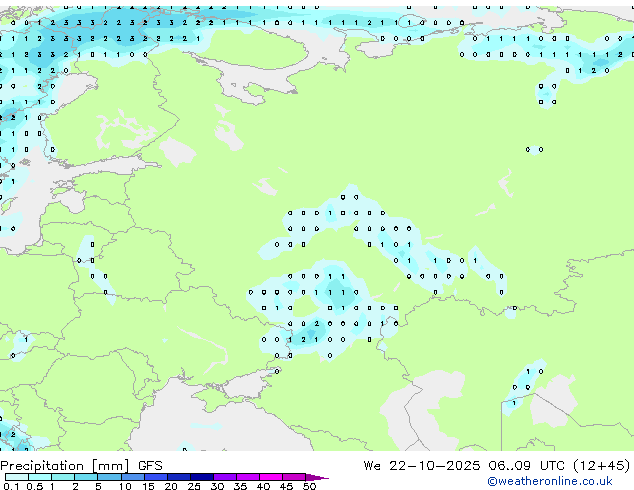Screen dimensions: 634x490
Task: Click the '35' legend scale label
Action: (x=240, y=486)
